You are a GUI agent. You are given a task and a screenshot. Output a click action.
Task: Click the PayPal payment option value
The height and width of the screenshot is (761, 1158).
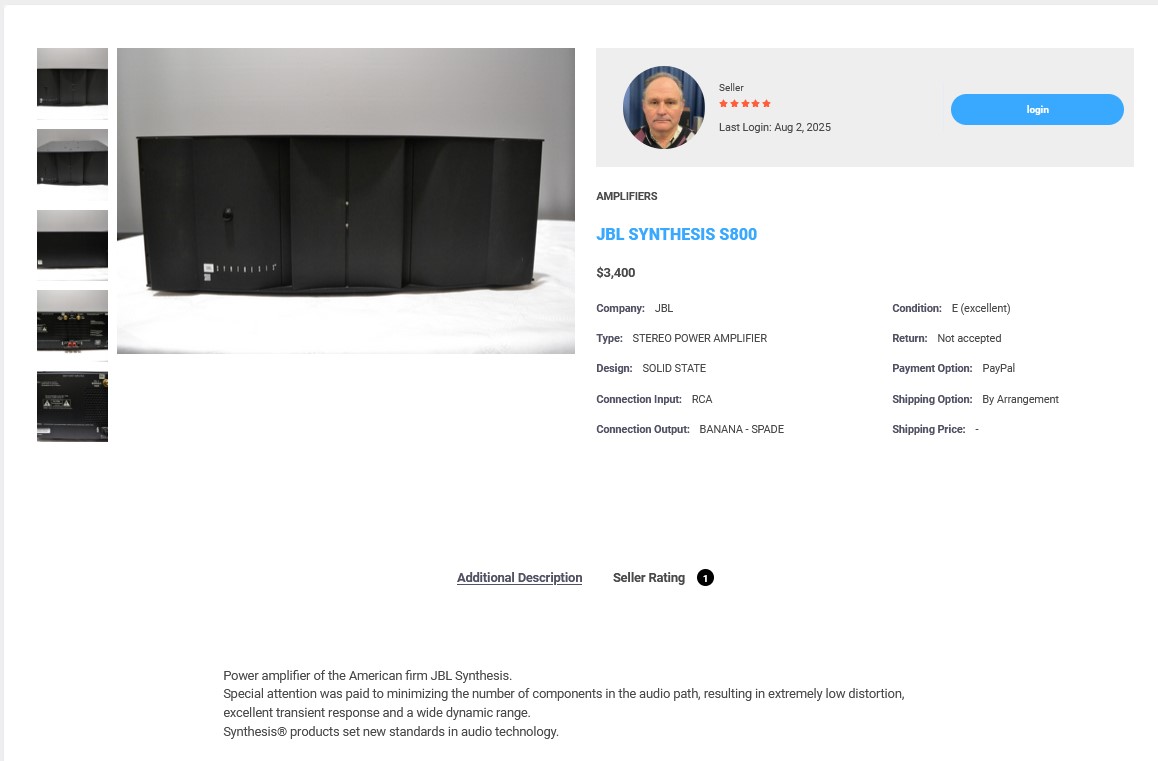click(998, 368)
